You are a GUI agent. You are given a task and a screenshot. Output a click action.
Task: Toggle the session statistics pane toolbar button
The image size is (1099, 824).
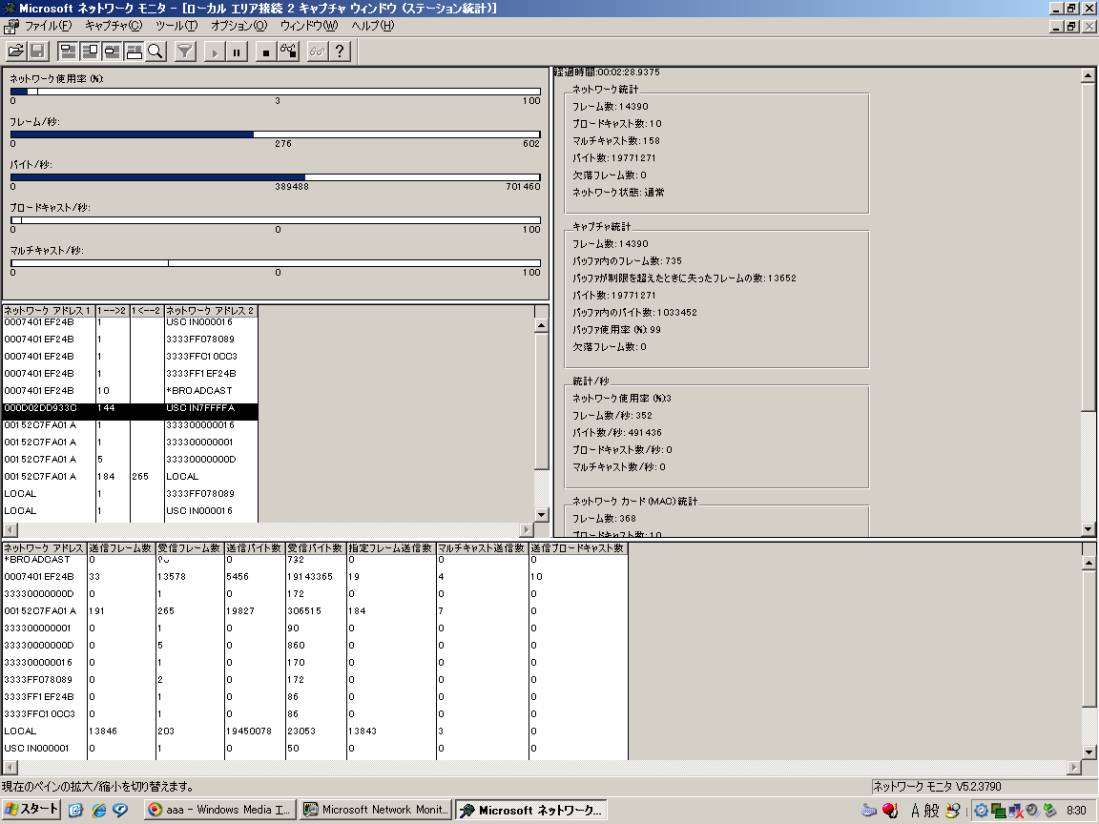pos(111,51)
